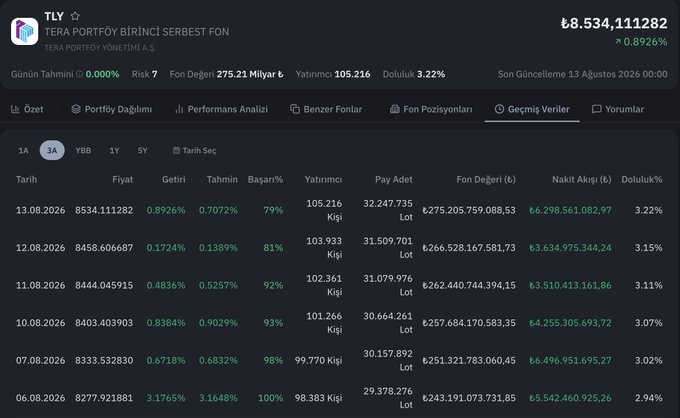Click the header price ₺8.534,111282
Screen dimensions: 680x418
[614, 23]
